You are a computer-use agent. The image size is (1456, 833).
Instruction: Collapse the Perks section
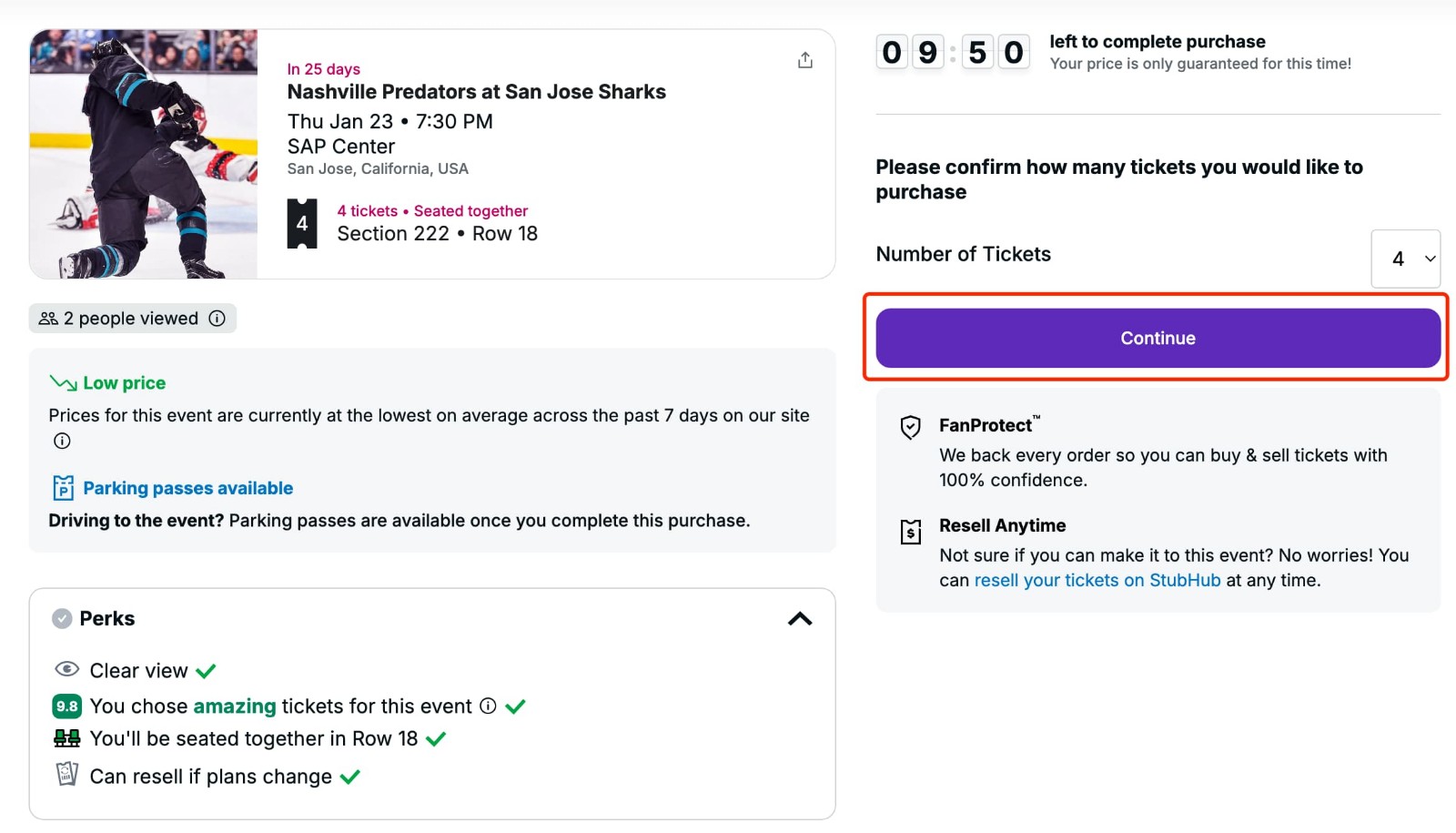(x=799, y=618)
